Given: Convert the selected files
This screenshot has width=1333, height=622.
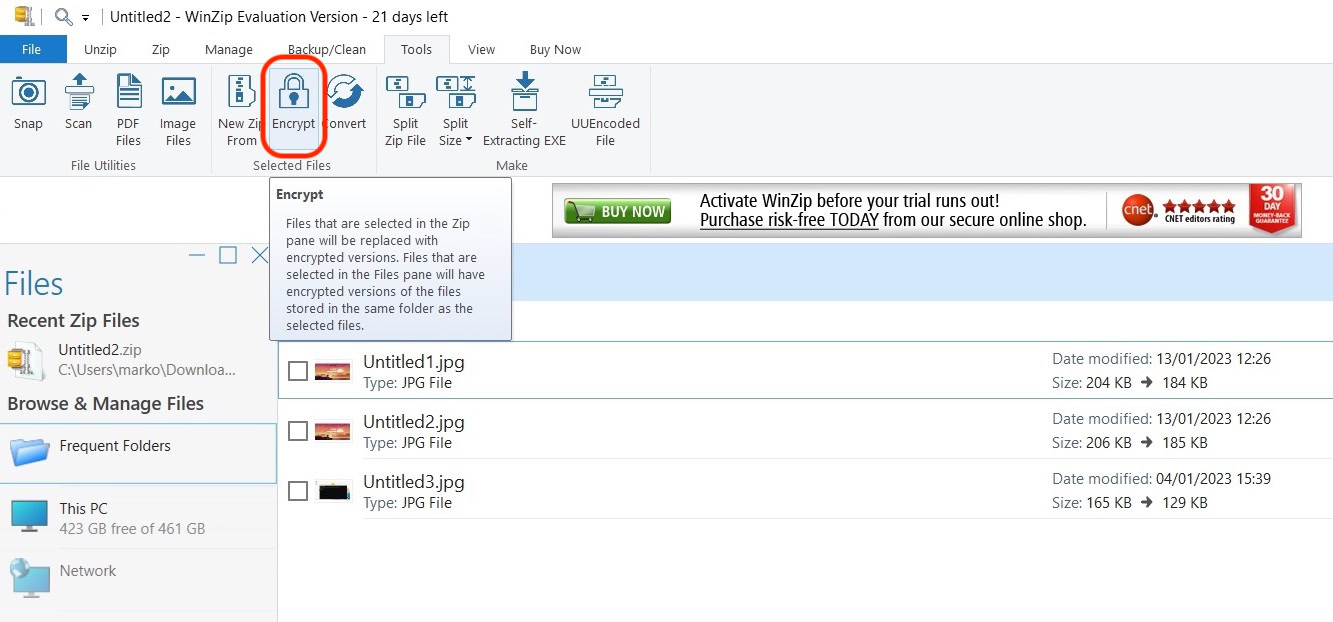Looking at the screenshot, I should tap(345, 102).
